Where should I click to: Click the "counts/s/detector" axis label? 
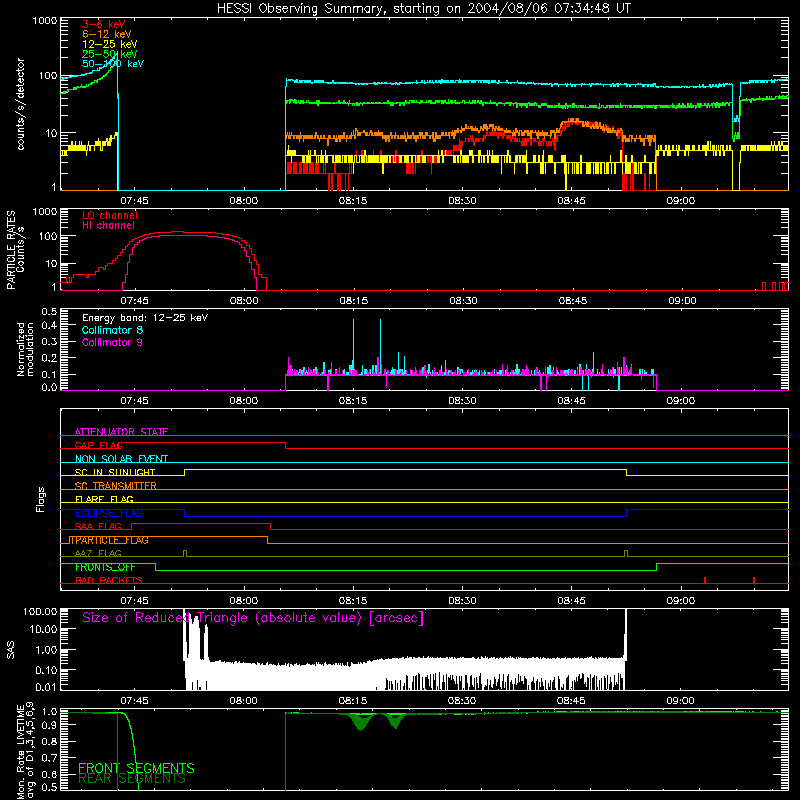click(x=20, y=104)
